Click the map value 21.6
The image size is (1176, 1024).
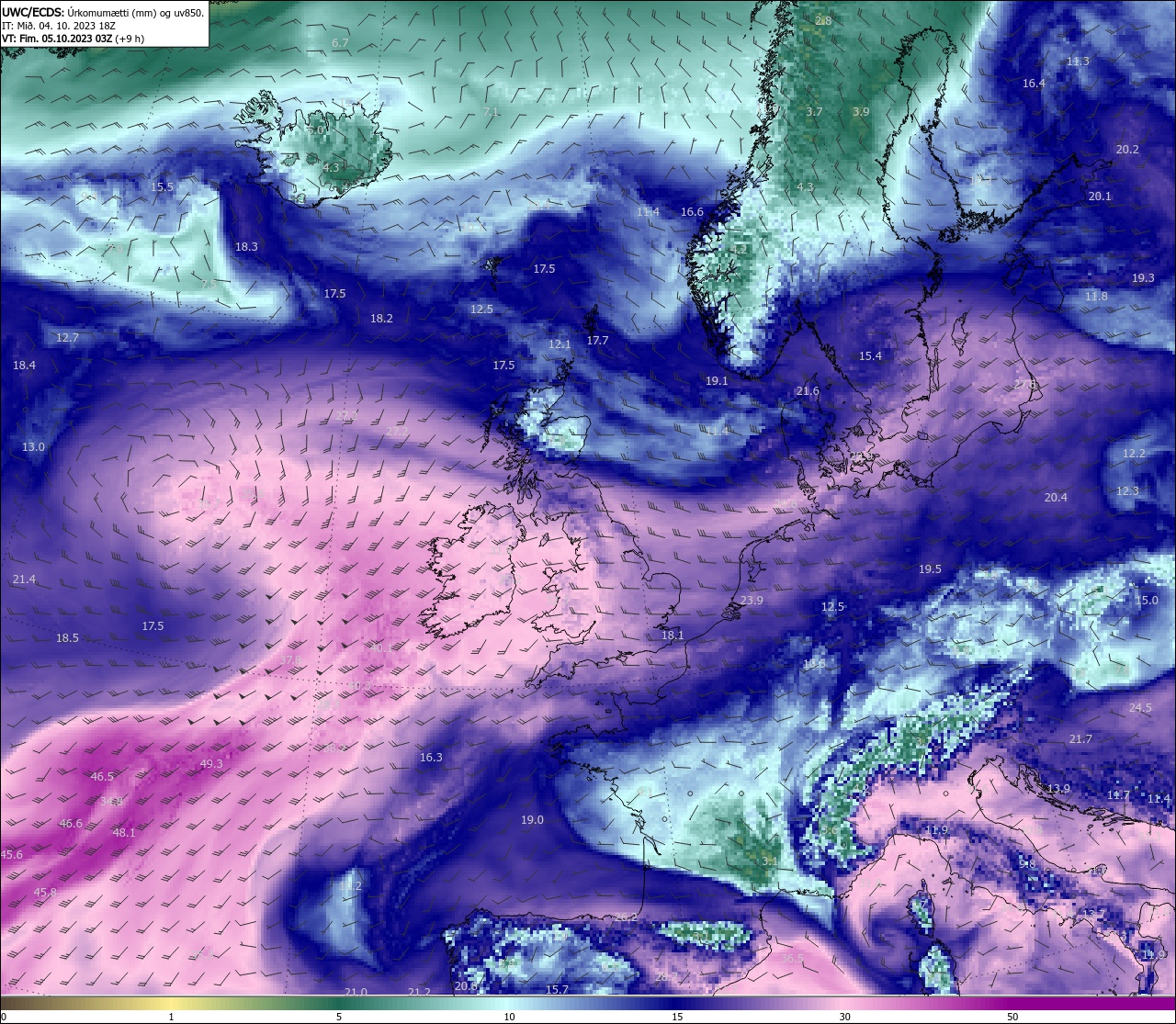pos(808,391)
